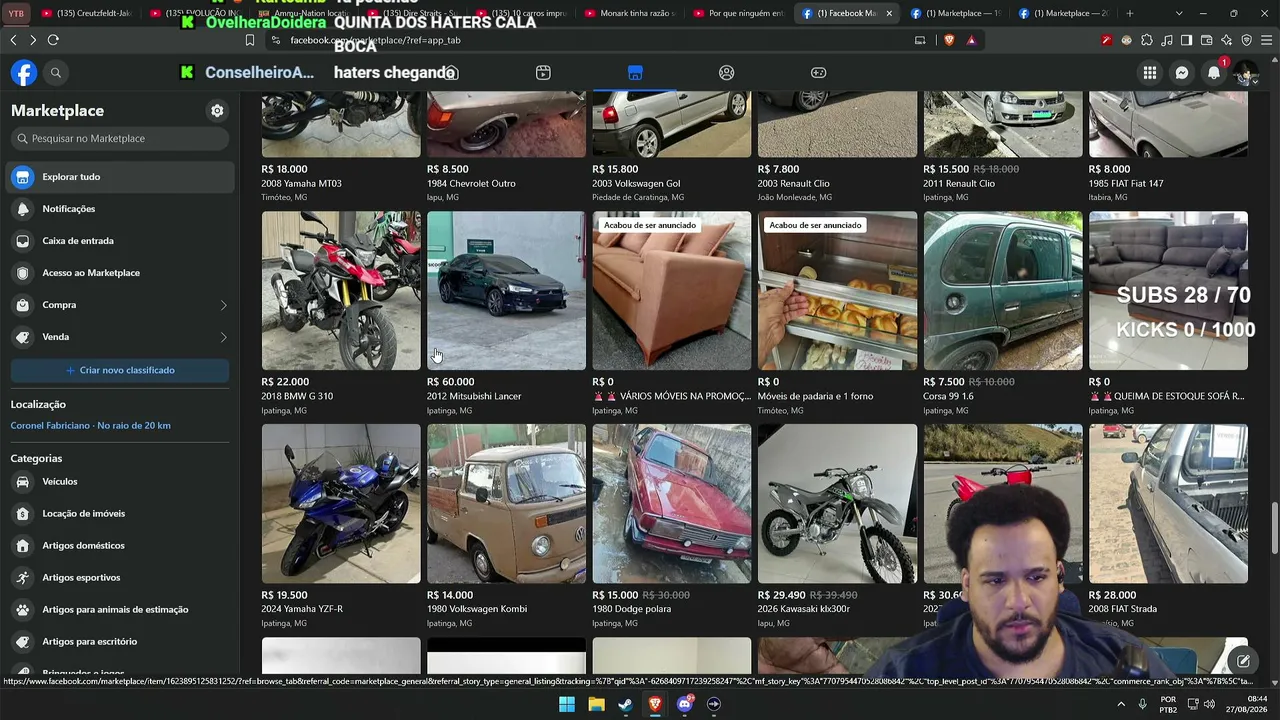This screenshot has width=1280, height=720.
Task: Open the 2012 Mitsubishi Lancer listing photo
Action: point(506,290)
